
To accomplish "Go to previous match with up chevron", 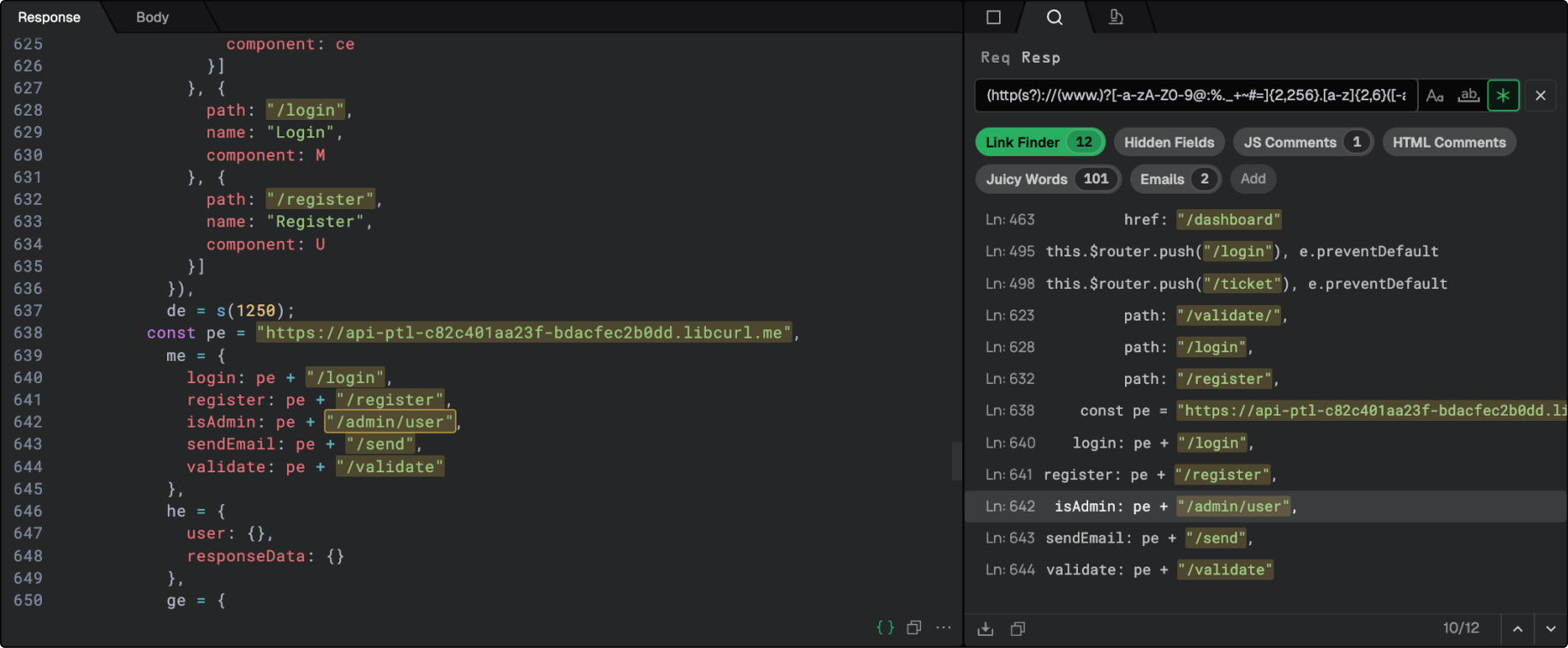I will (1517, 629).
